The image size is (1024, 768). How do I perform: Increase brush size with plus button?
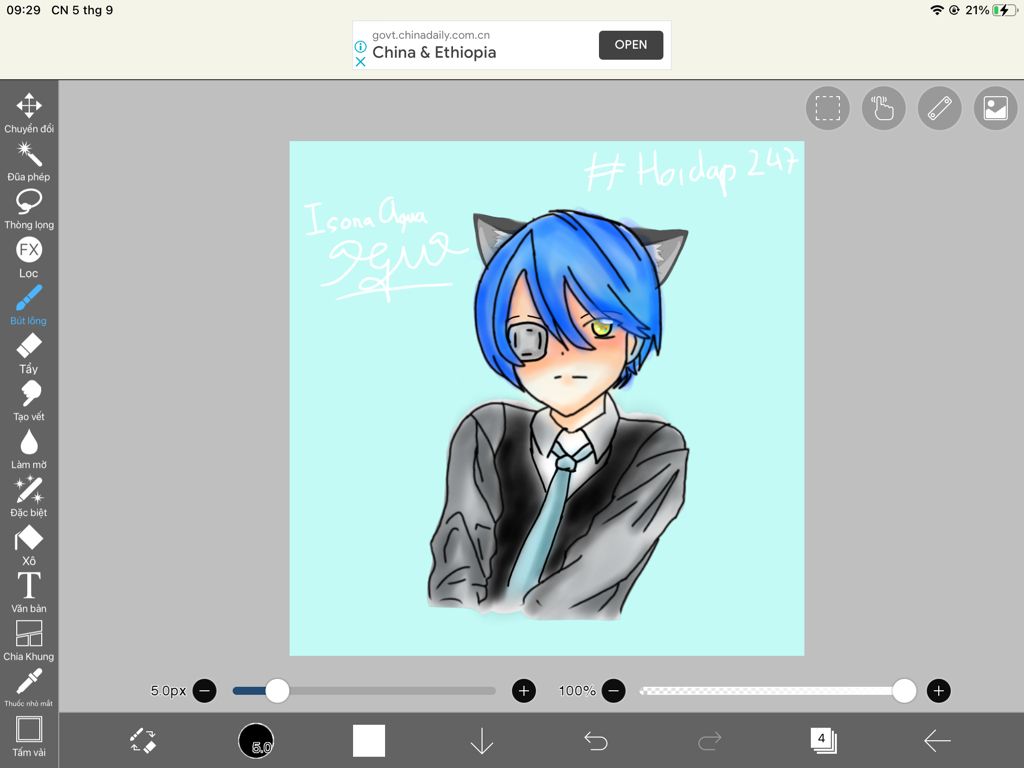coord(524,690)
